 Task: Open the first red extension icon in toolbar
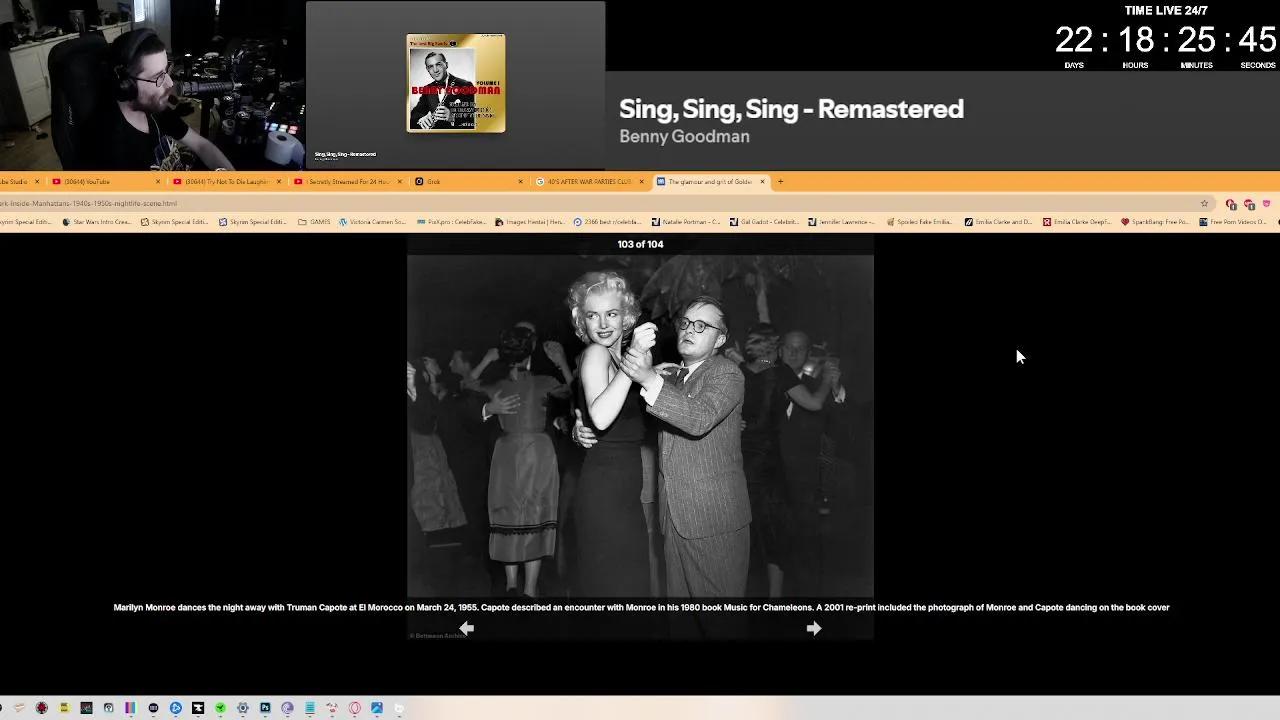[1231, 203]
